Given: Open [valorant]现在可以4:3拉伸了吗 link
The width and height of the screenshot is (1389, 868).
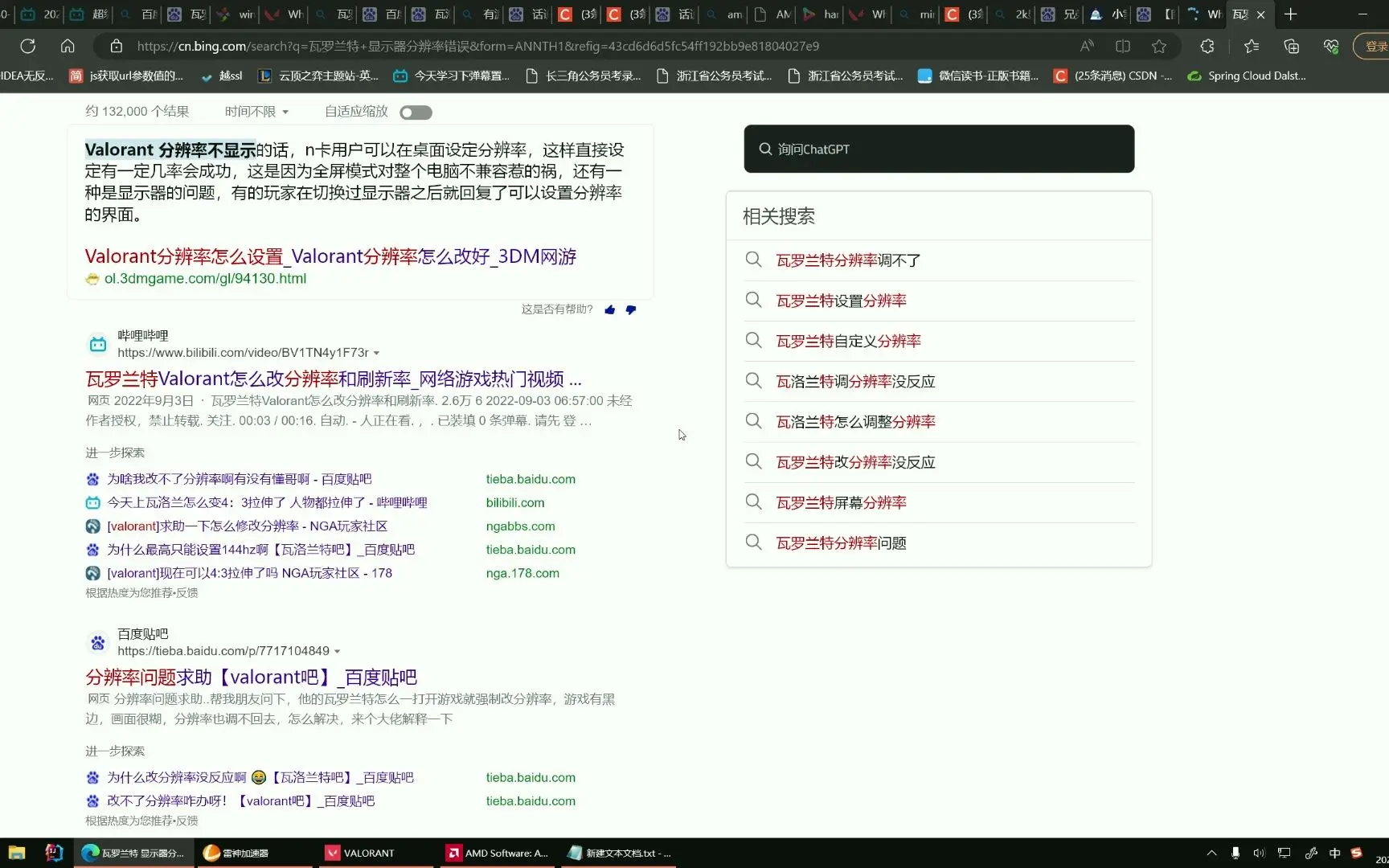Looking at the screenshot, I should pyautogui.click(x=249, y=573).
